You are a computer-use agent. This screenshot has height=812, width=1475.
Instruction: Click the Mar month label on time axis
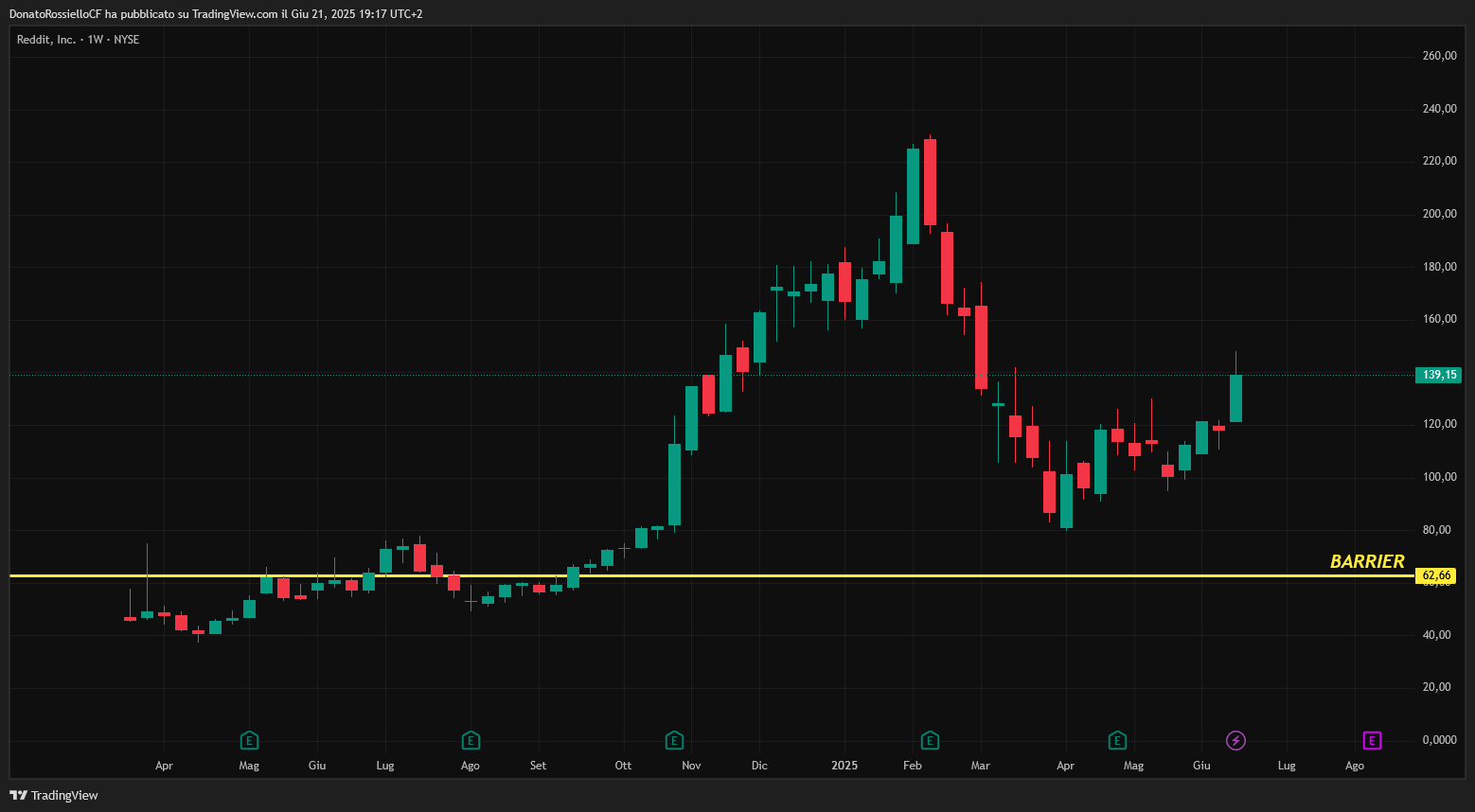[x=980, y=766]
